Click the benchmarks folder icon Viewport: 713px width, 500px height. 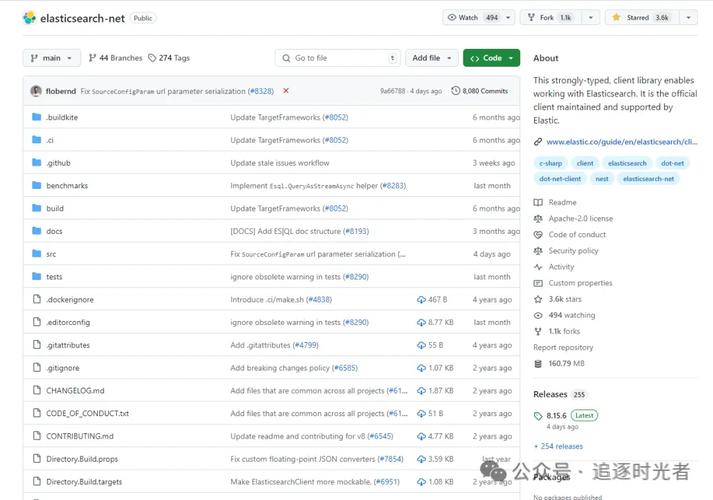coord(37,185)
